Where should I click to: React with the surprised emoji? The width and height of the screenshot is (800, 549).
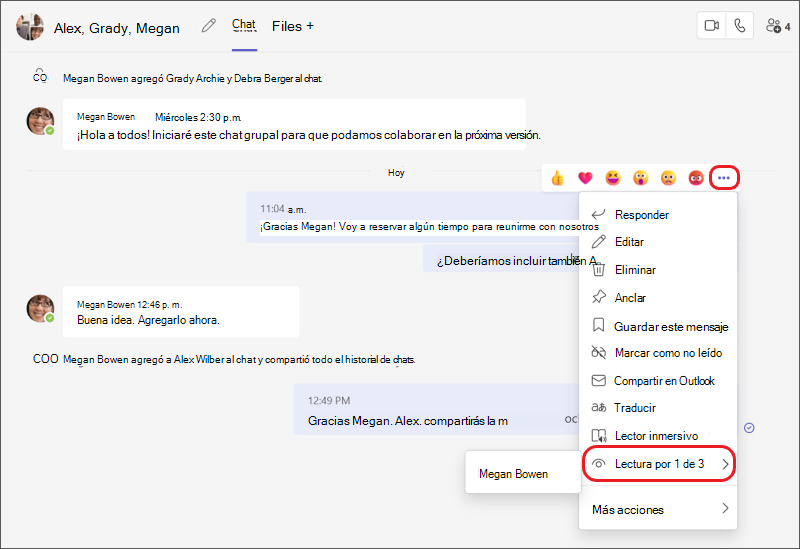pos(640,178)
